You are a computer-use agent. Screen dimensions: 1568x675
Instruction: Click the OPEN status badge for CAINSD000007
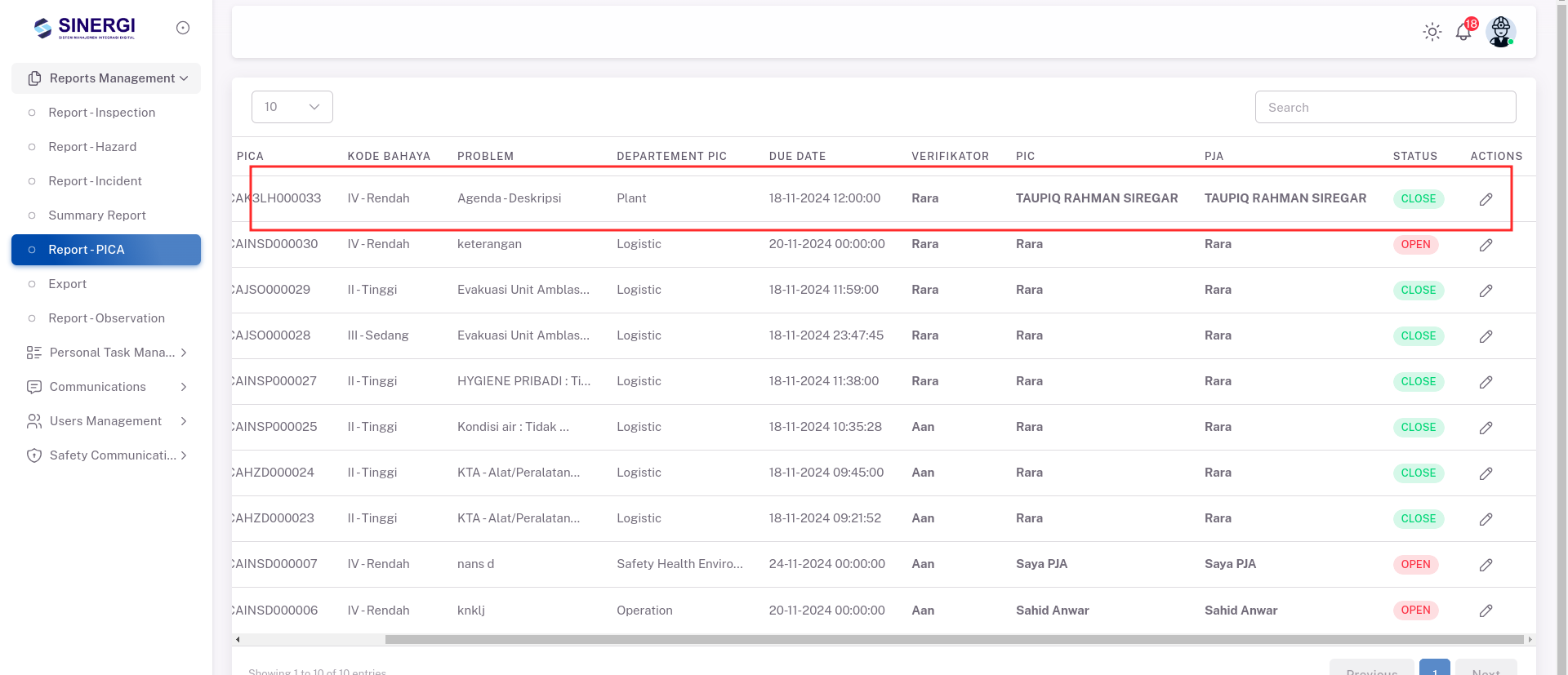(x=1415, y=564)
